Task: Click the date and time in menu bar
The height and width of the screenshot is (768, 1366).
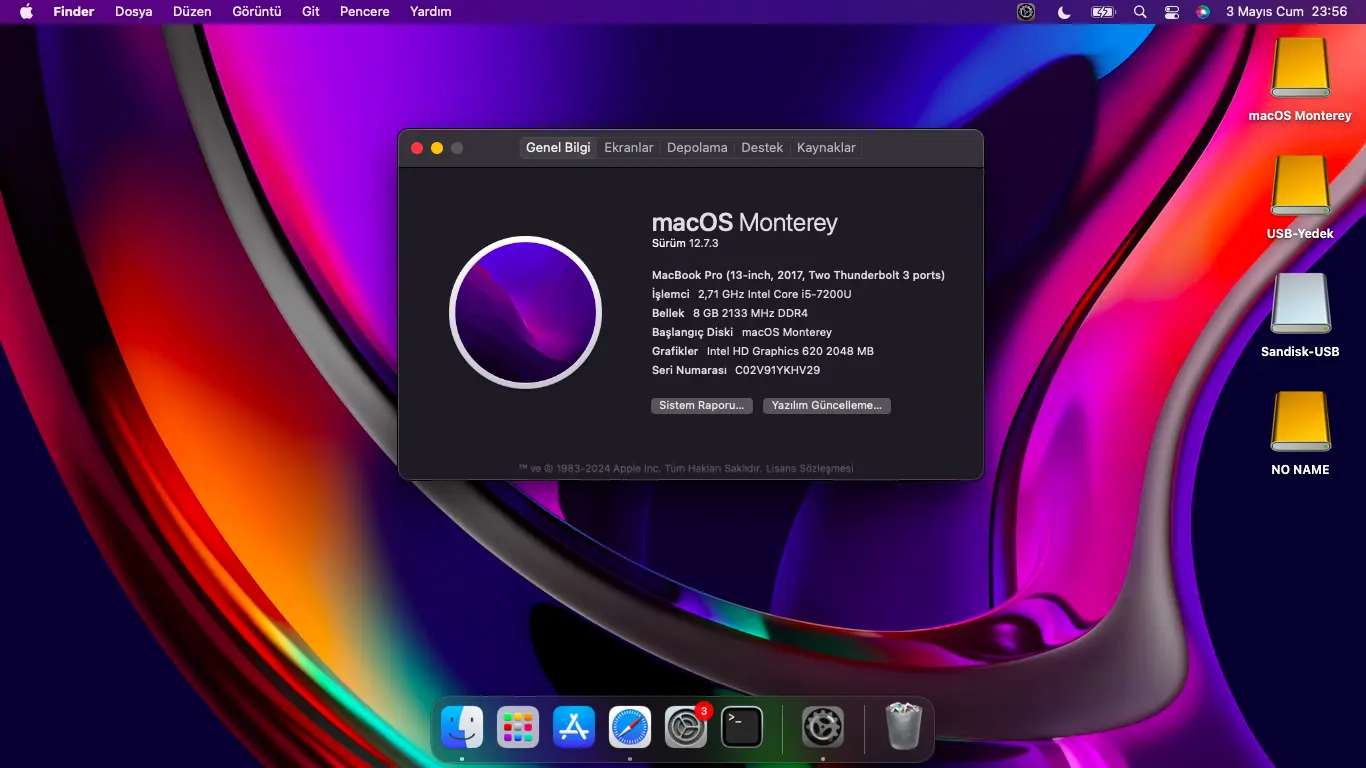Action: [x=1286, y=12]
